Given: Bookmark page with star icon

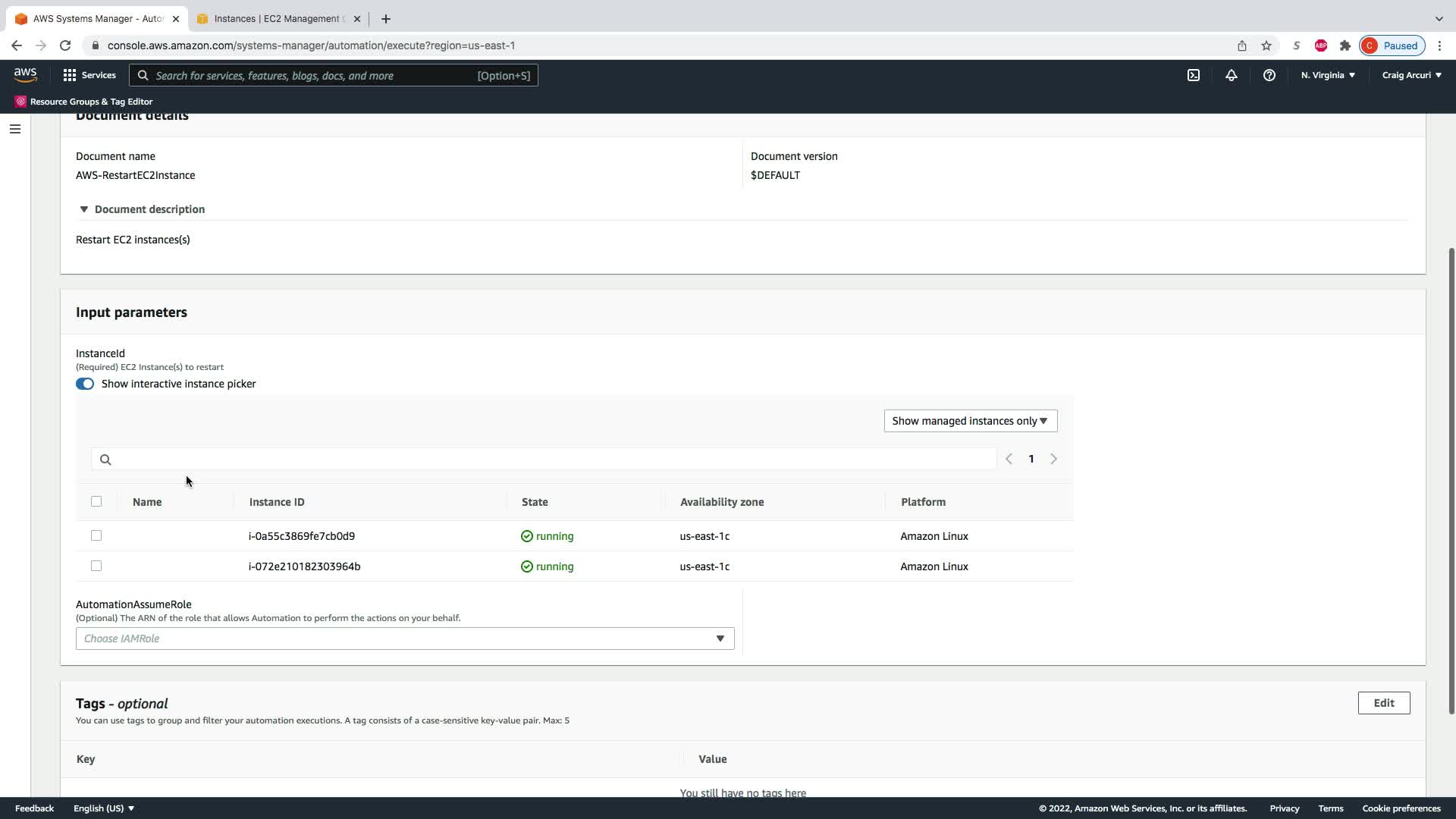Looking at the screenshot, I should (1266, 45).
